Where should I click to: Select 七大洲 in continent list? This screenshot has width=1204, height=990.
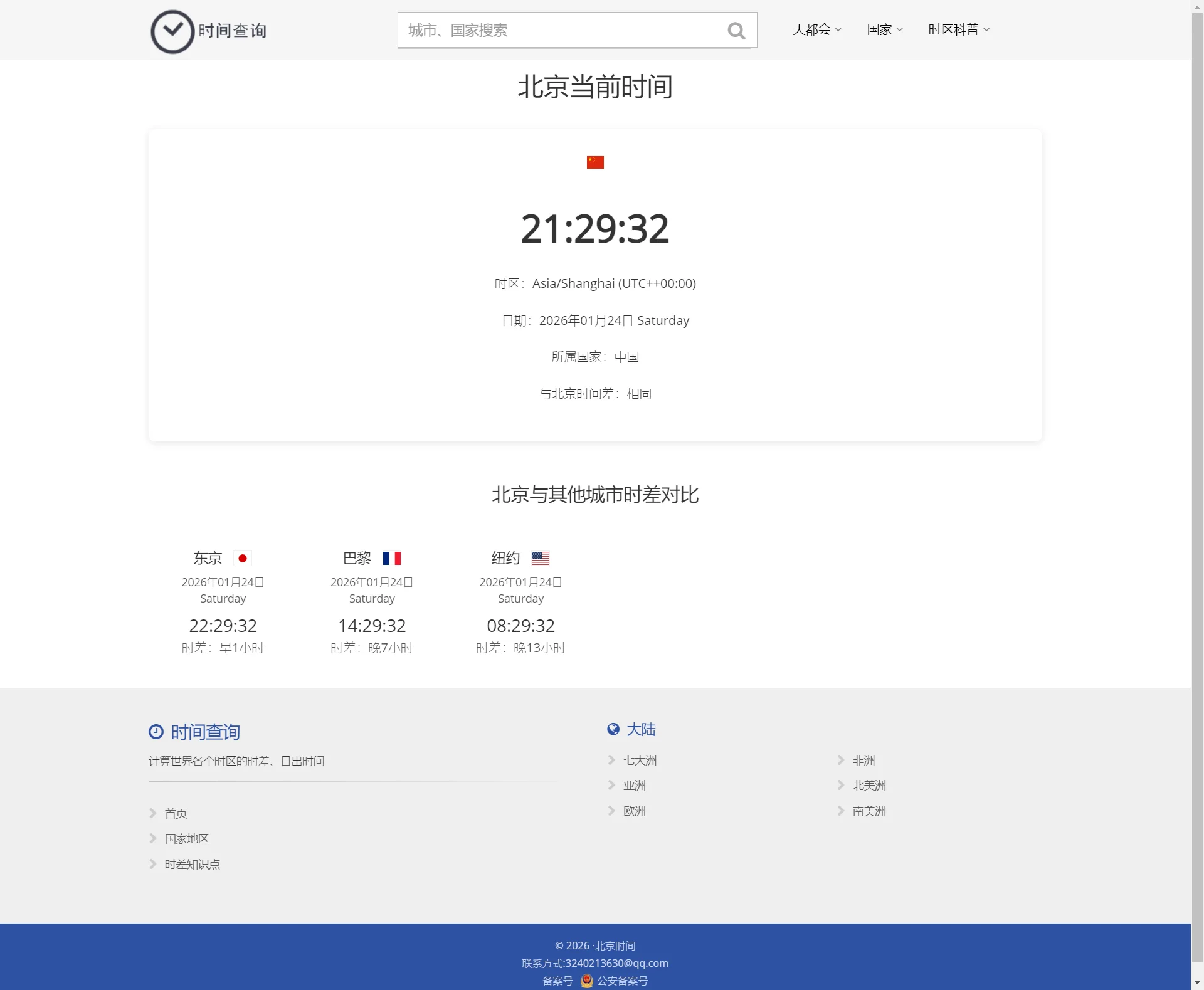(640, 761)
